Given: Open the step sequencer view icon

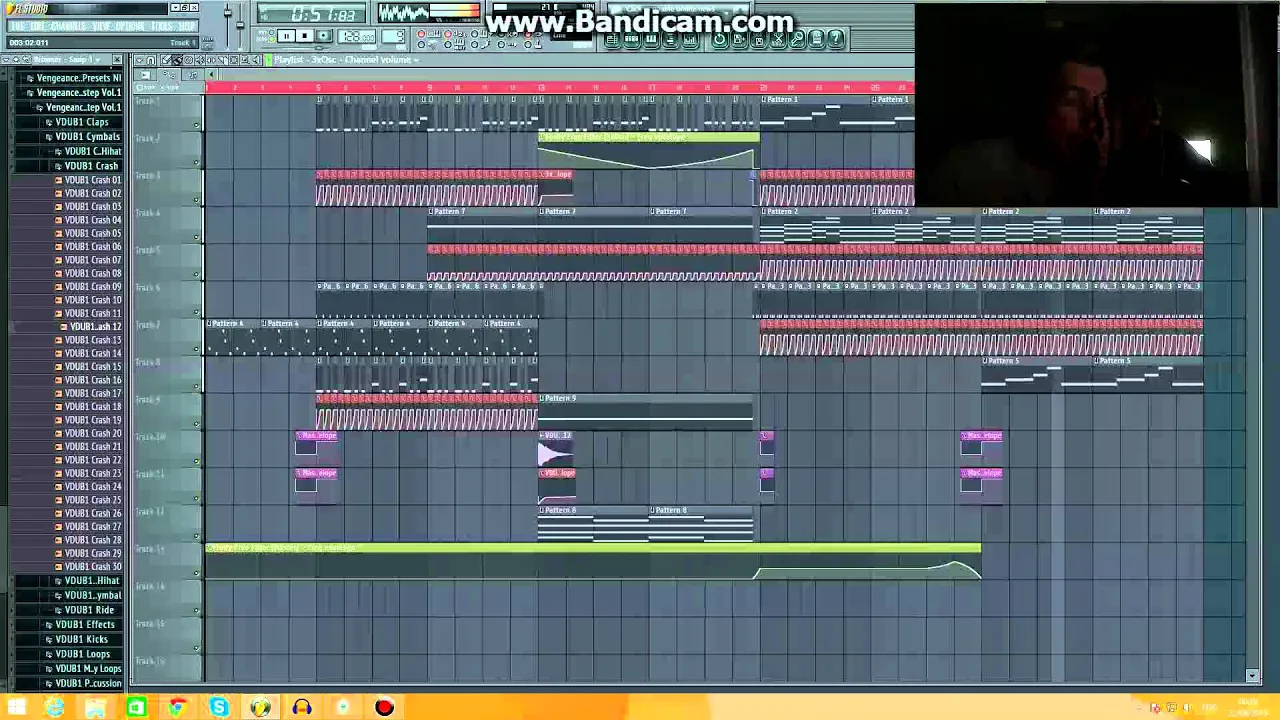Looking at the screenshot, I should 631,39.
